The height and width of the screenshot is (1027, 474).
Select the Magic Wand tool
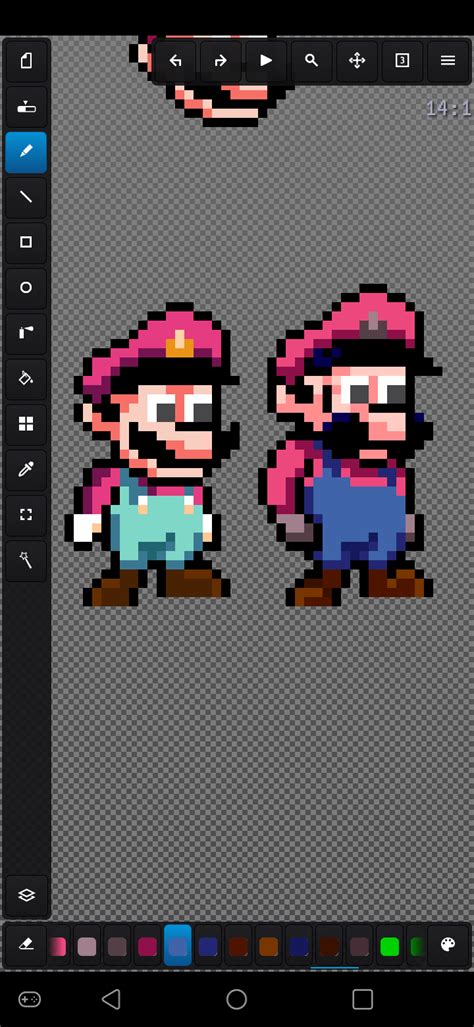[26, 561]
